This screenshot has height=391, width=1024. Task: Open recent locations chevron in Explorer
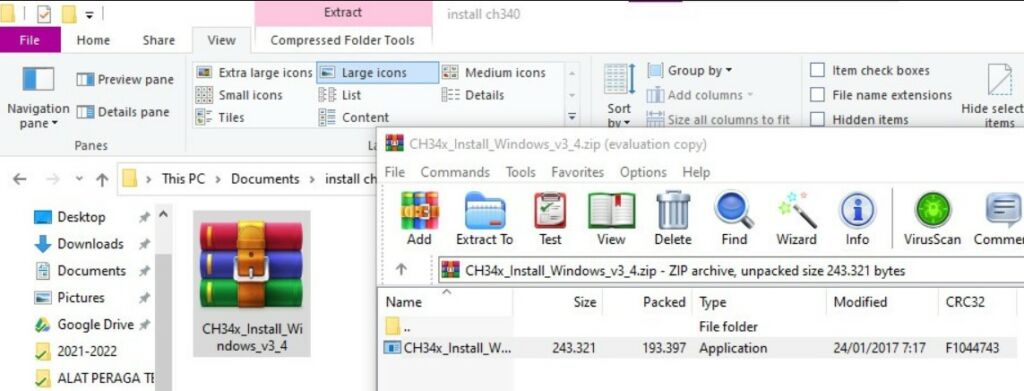pos(79,179)
